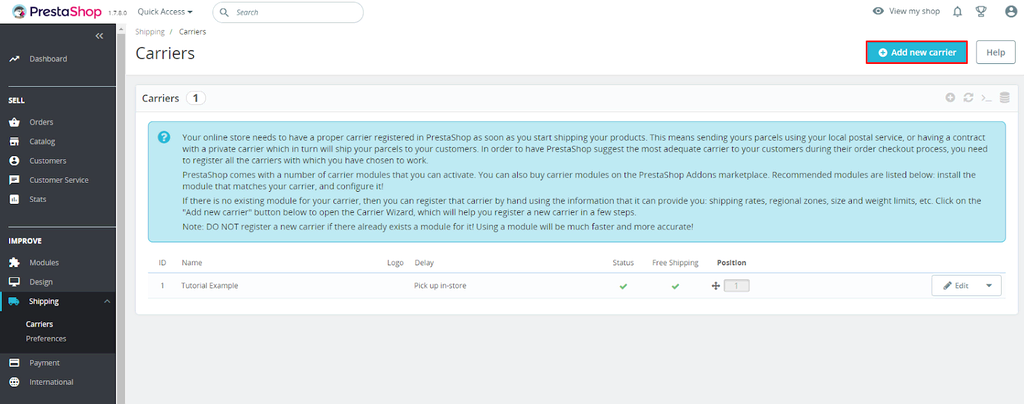Open the Orders menu in sidebar
Image resolution: width=1024 pixels, height=404 pixels.
point(41,122)
